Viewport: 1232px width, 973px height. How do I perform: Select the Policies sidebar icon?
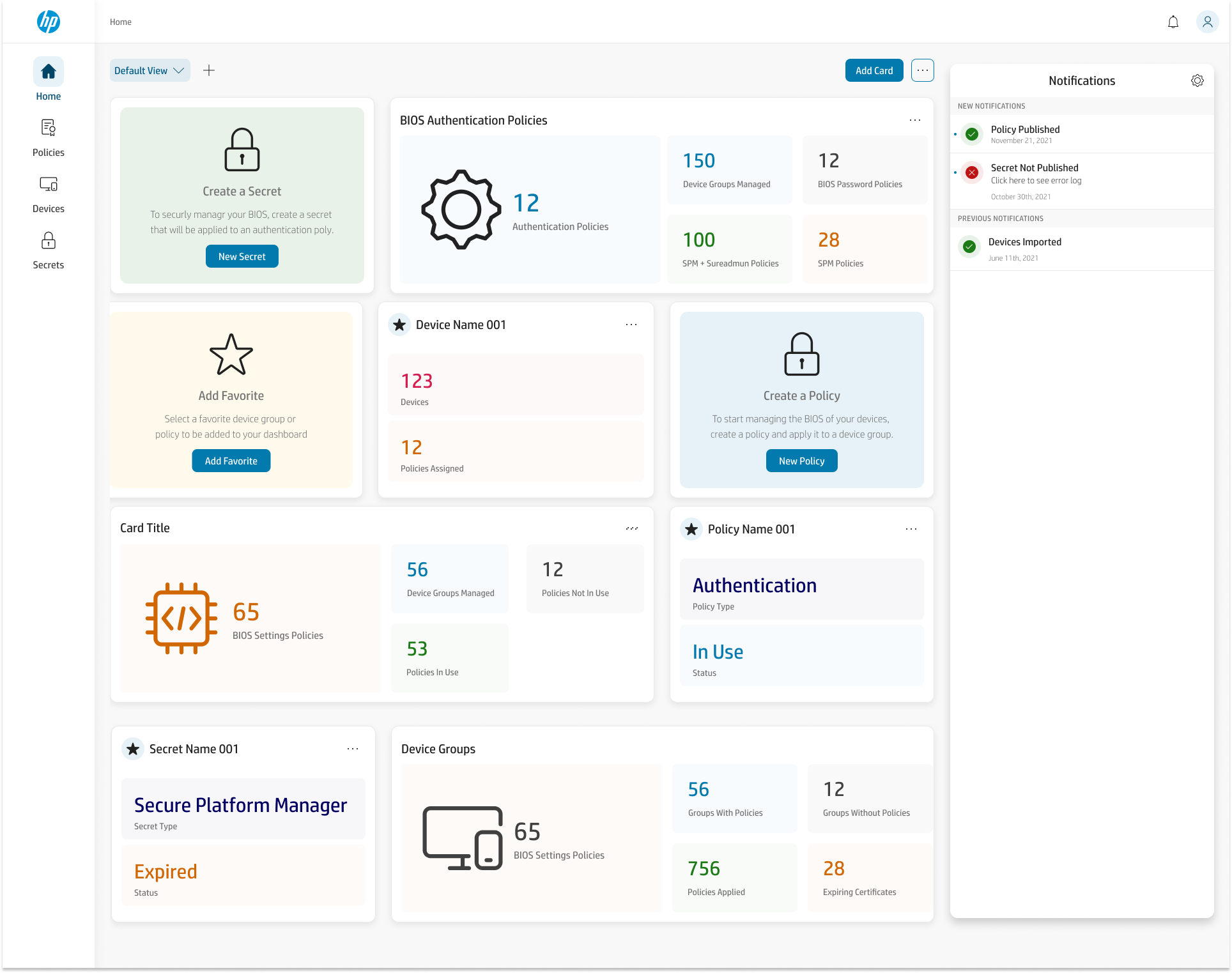tap(48, 127)
